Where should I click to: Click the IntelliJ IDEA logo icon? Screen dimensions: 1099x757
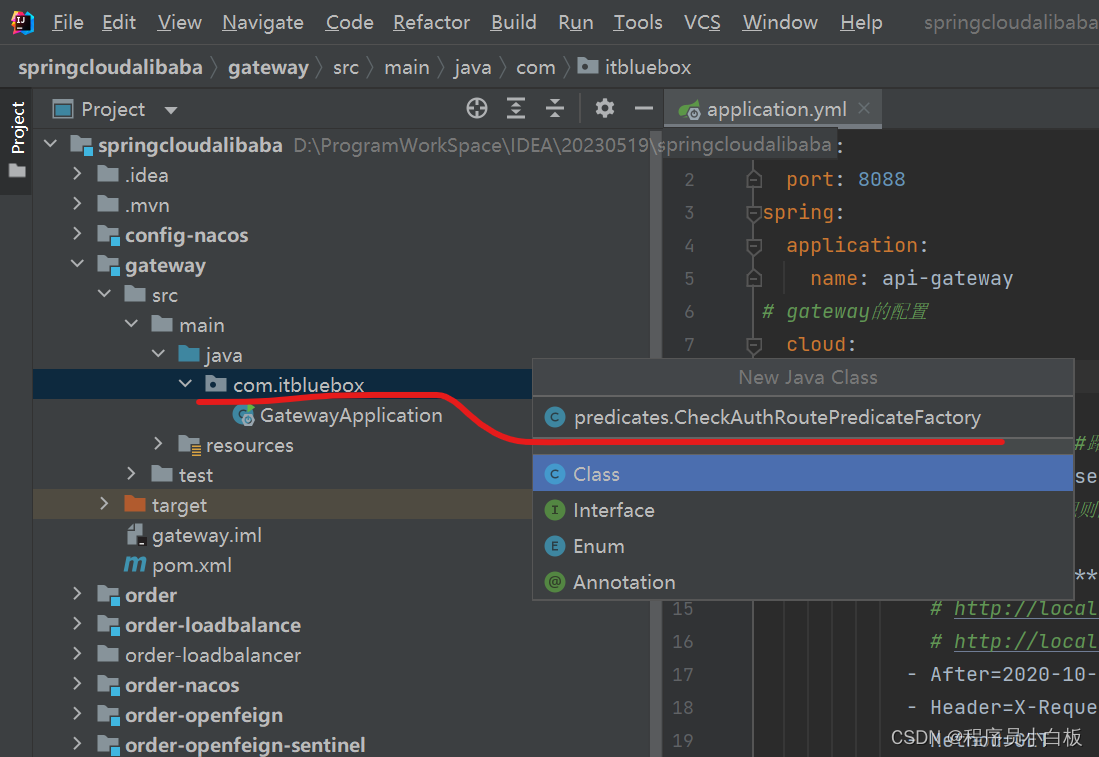(x=22, y=22)
